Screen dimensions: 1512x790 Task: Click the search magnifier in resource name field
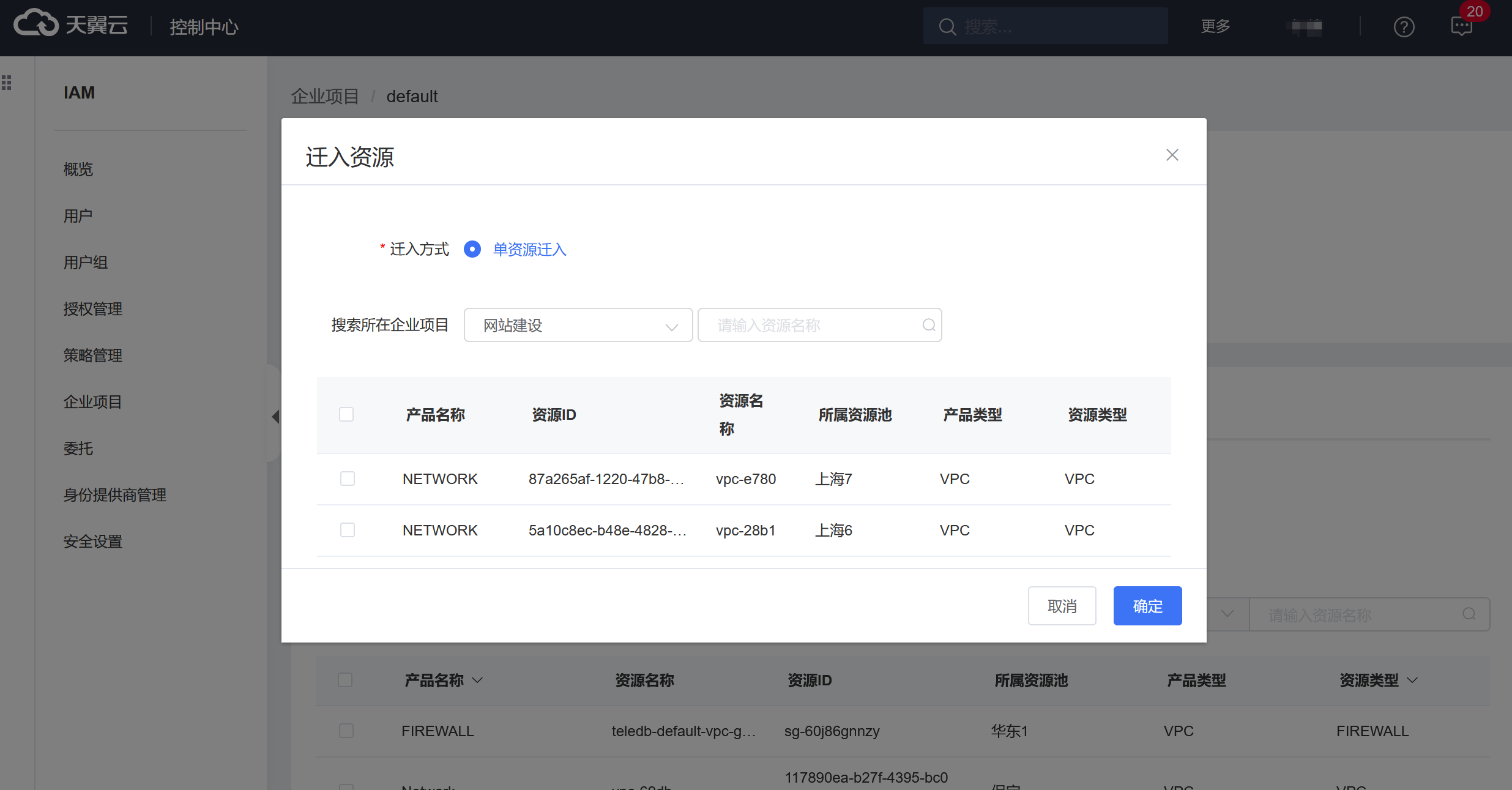pos(928,325)
